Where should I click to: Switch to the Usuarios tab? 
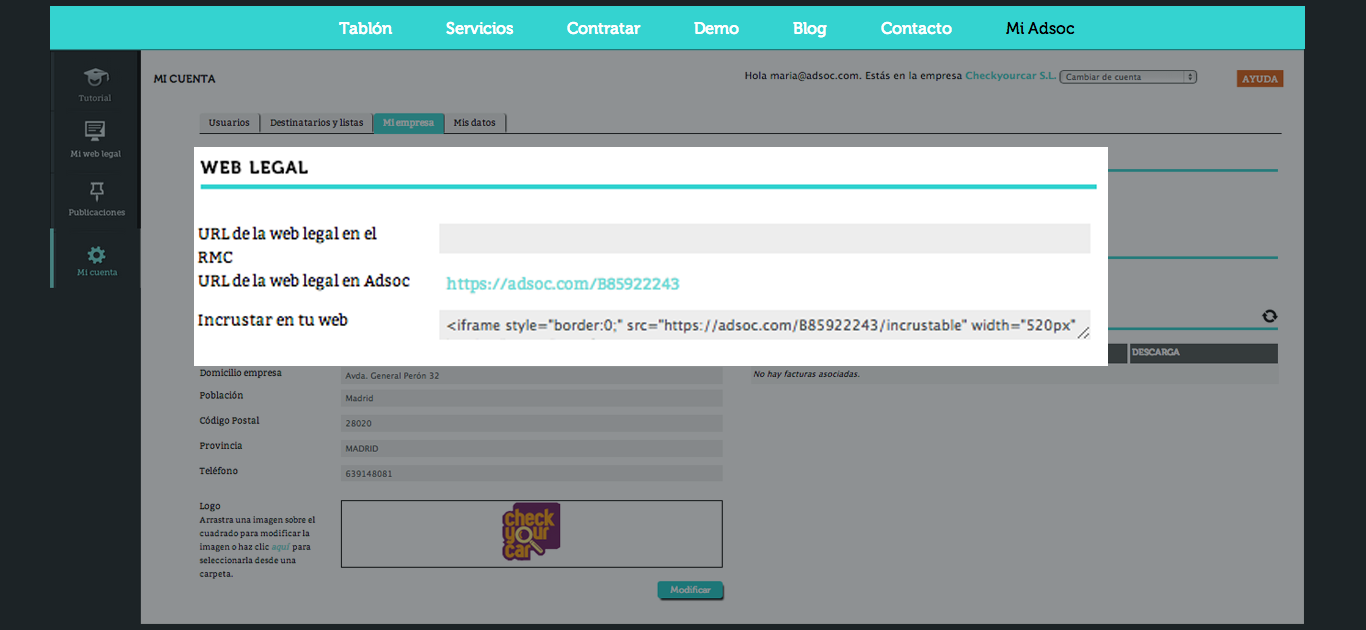click(229, 123)
